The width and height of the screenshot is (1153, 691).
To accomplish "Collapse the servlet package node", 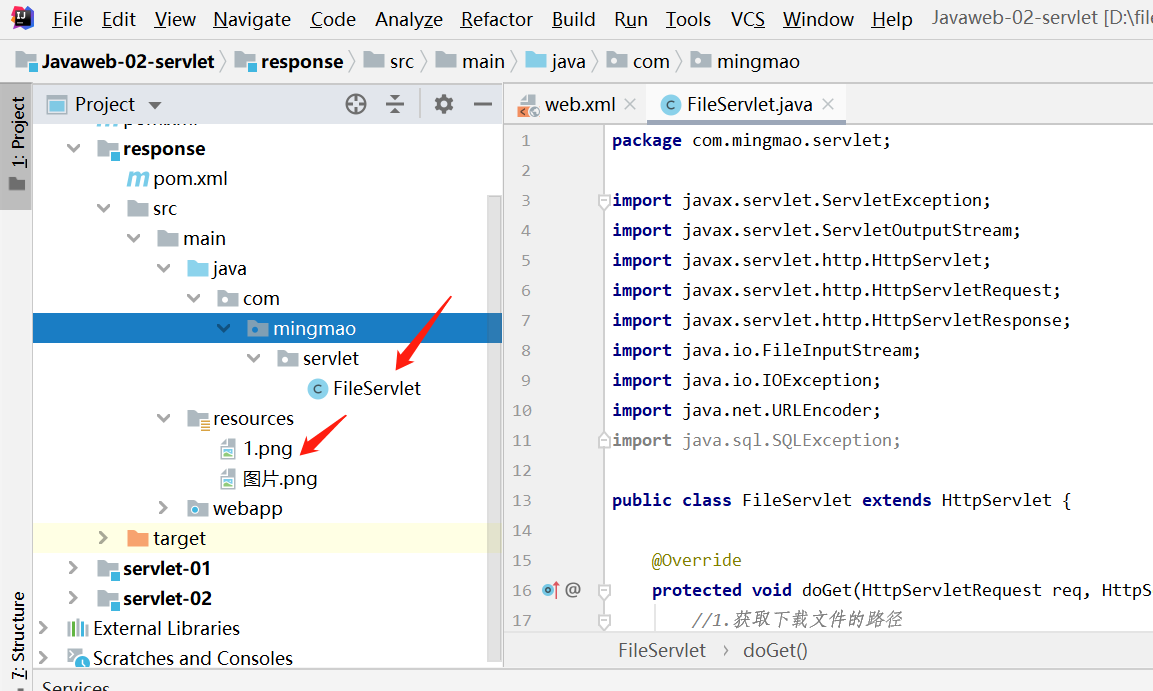I will 254,358.
